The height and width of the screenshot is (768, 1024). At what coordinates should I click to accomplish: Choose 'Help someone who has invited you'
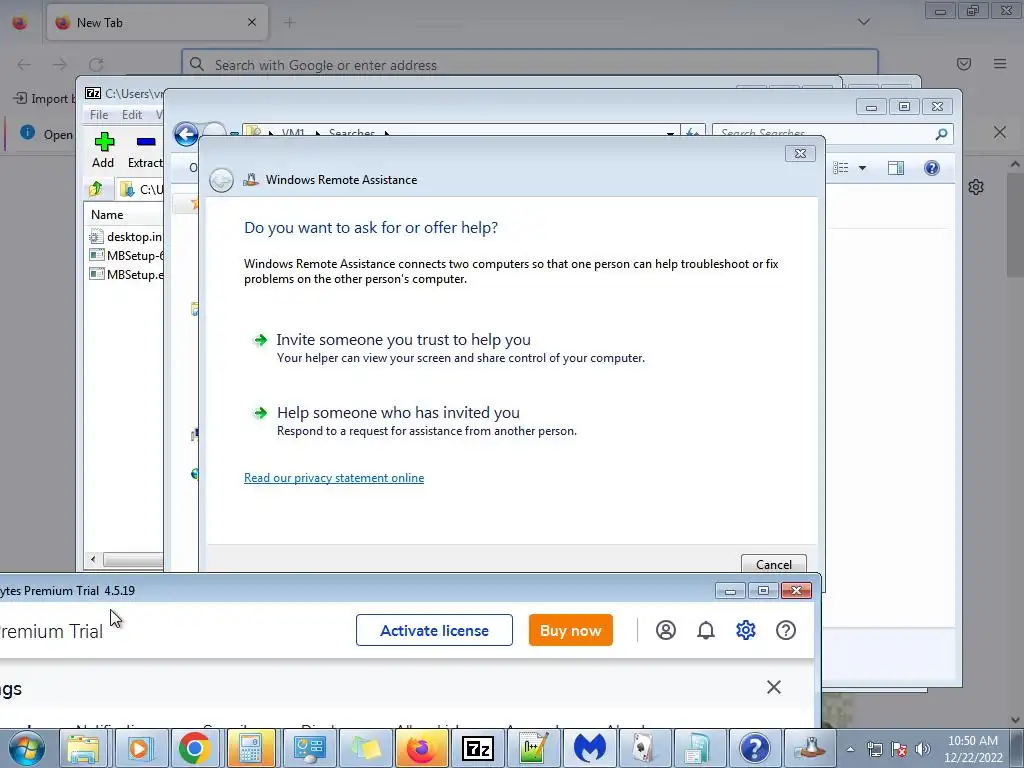point(398,413)
